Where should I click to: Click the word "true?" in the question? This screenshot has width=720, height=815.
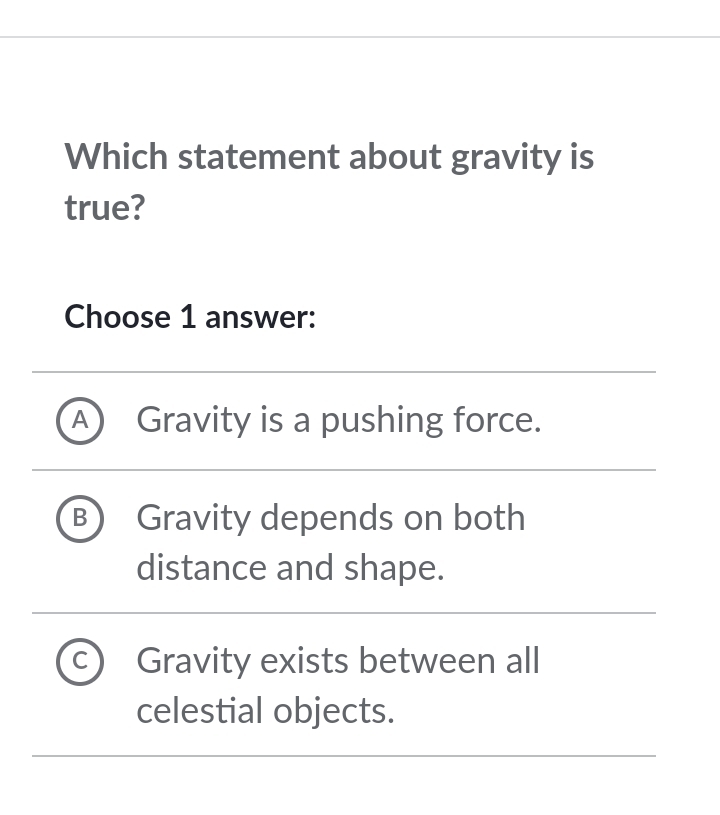tap(105, 208)
